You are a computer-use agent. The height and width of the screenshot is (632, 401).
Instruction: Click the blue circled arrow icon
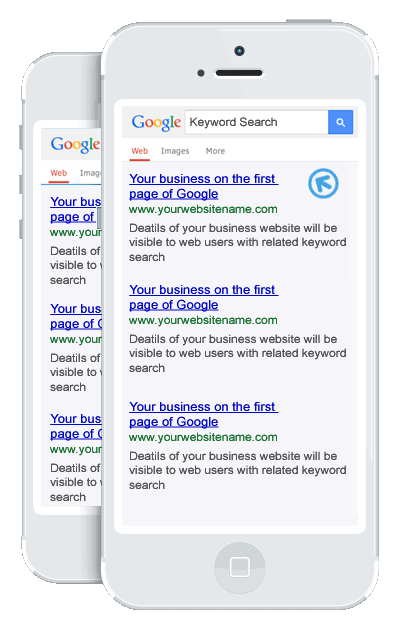tap(323, 183)
